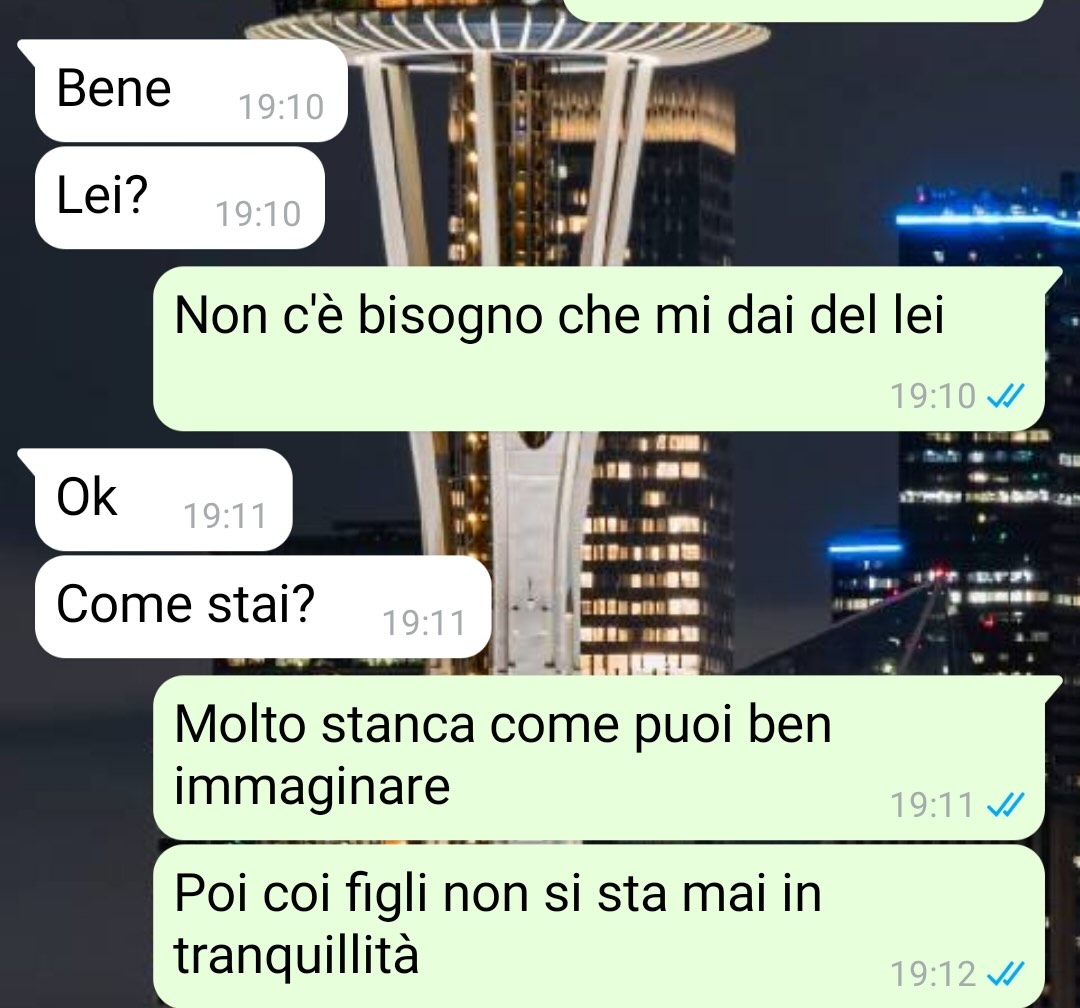The height and width of the screenshot is (1008, 1080).
Task: Tap the partially visible green bubble at top
Action: click(802, 10)
